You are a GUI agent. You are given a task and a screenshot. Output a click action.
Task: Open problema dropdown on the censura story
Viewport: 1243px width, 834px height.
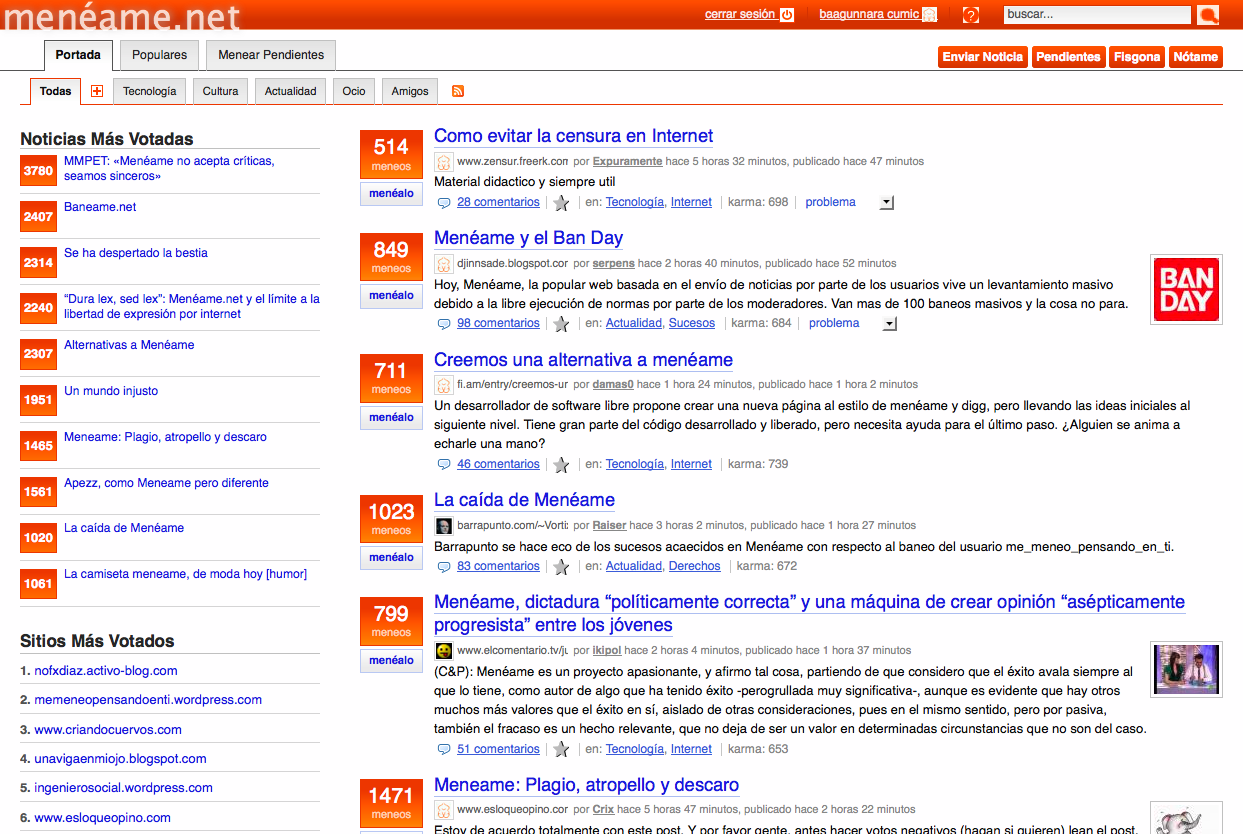pos(887,203)
